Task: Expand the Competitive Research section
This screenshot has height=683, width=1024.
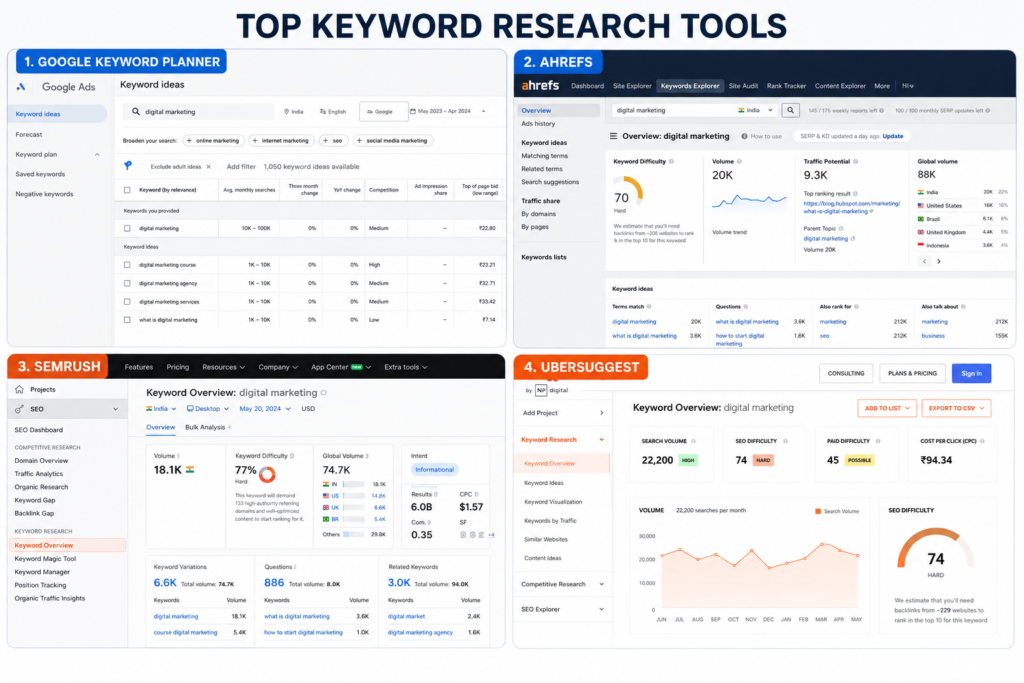Action: point(601,584)
